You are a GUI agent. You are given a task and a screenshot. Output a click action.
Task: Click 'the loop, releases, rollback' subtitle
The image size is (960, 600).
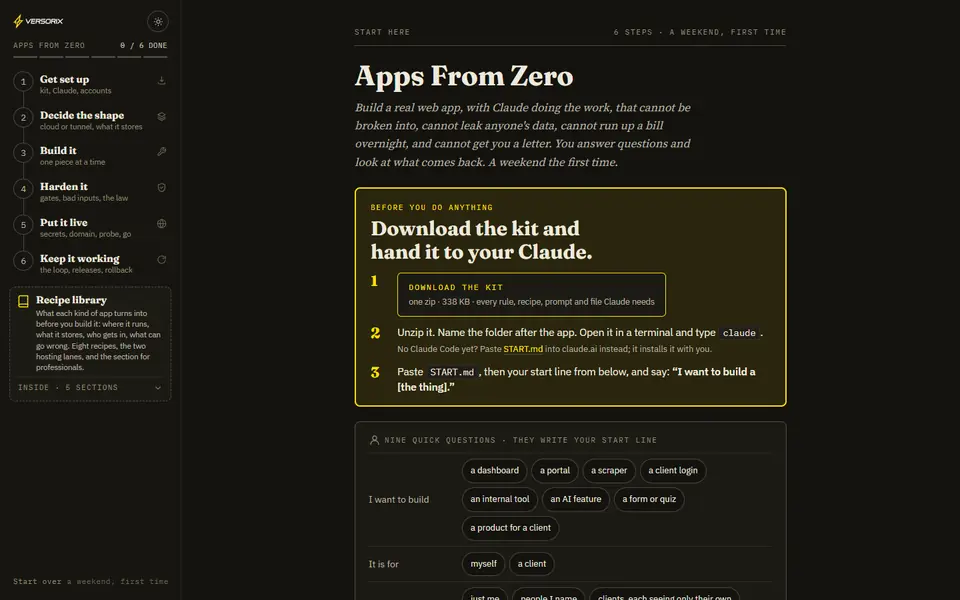[x=86, y=270]
